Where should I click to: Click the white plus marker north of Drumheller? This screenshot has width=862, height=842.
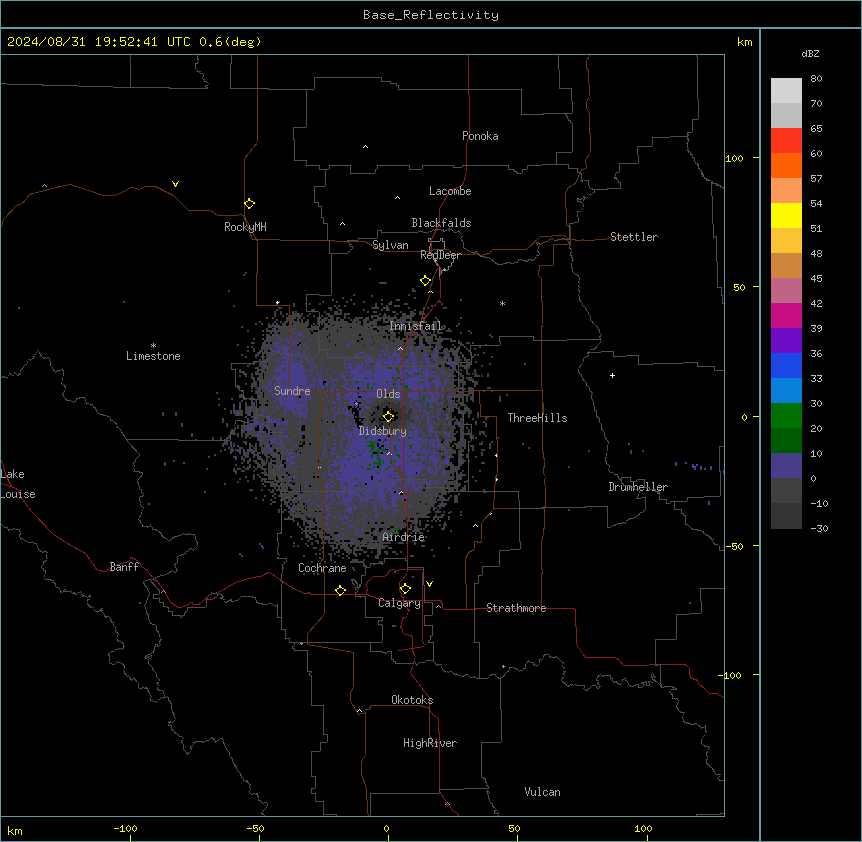click(x=612, y=375)
